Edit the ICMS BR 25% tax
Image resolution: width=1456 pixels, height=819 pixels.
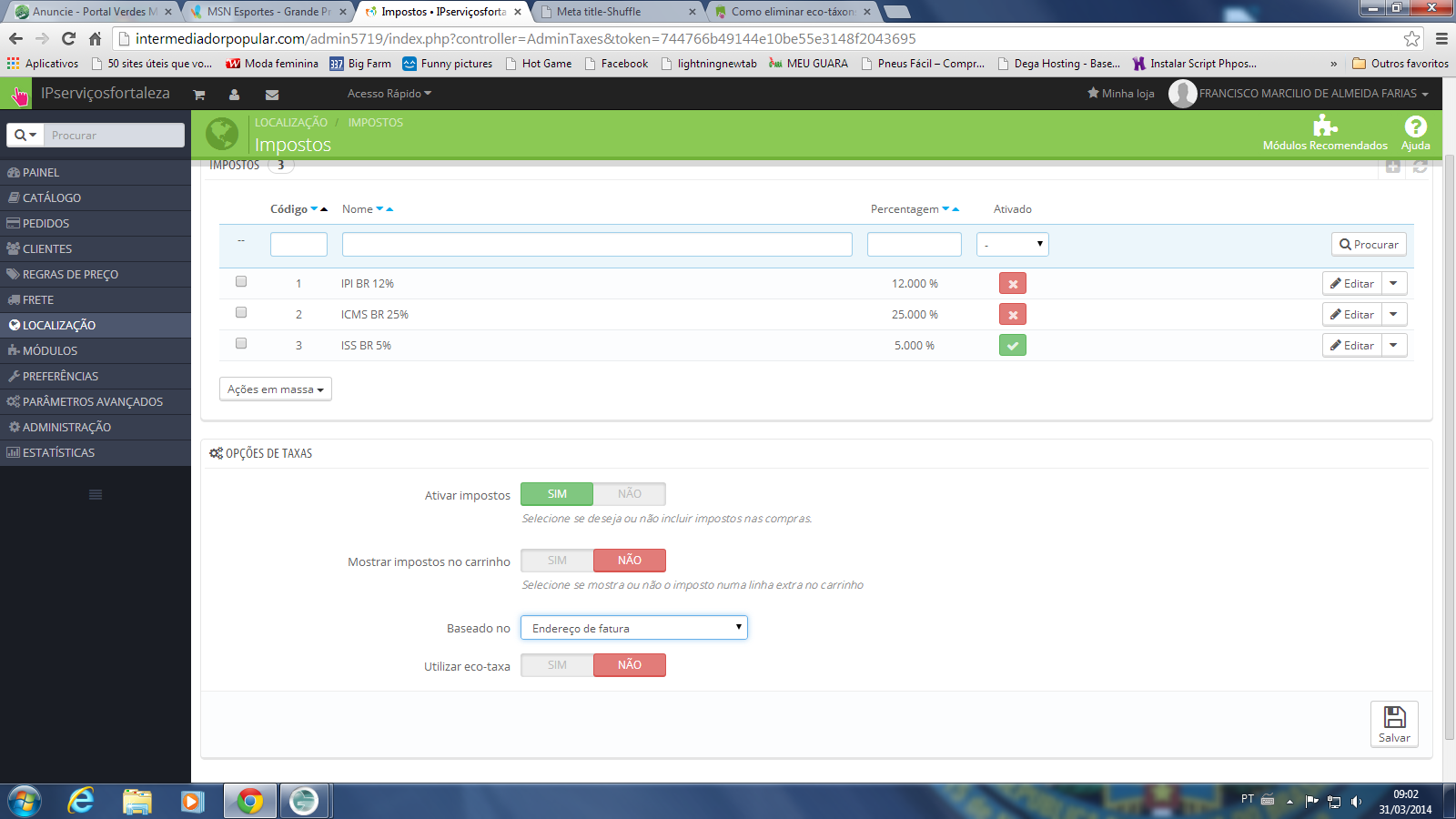1352,315
